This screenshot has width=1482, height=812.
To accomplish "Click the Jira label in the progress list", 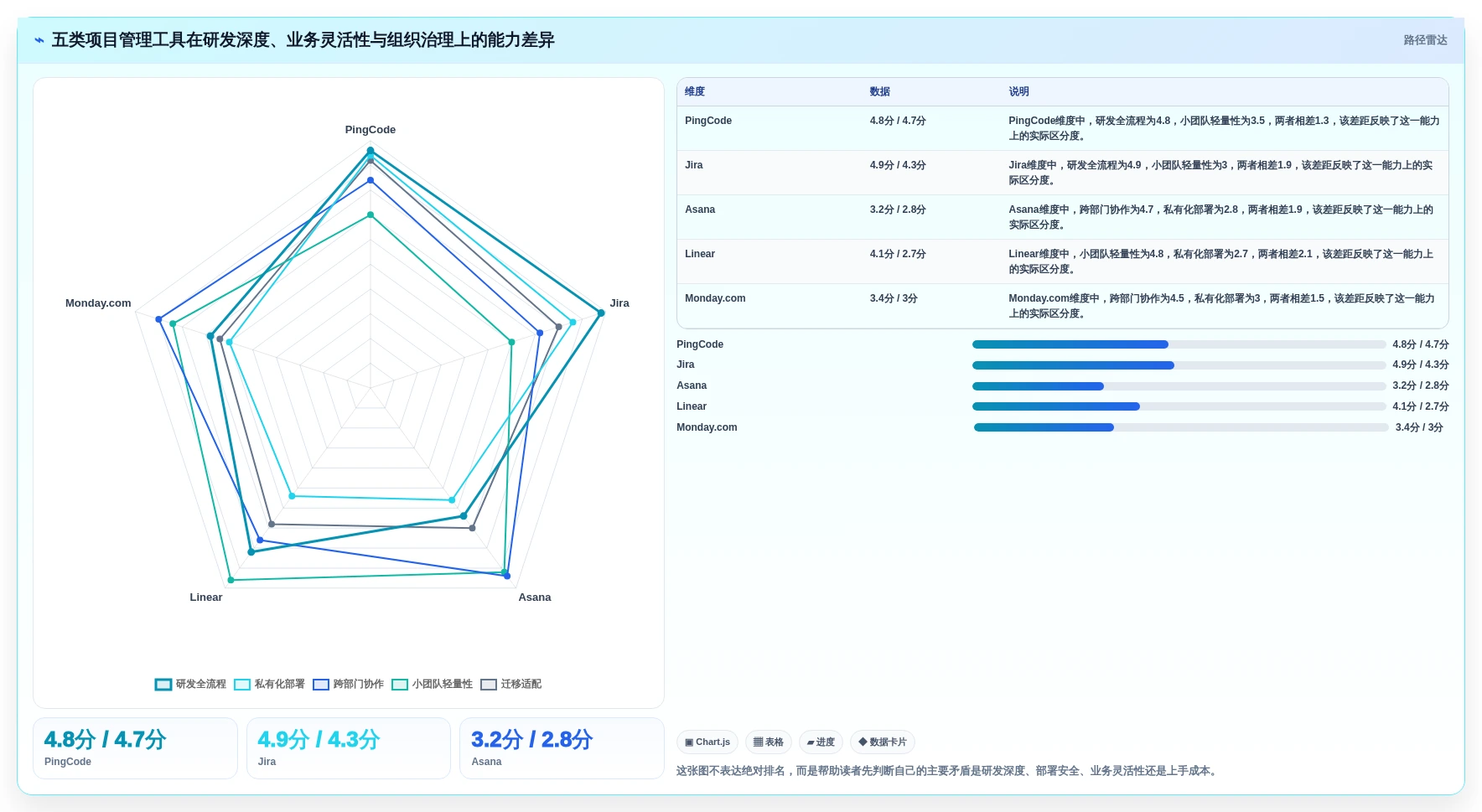I will [x=686, y=365].
